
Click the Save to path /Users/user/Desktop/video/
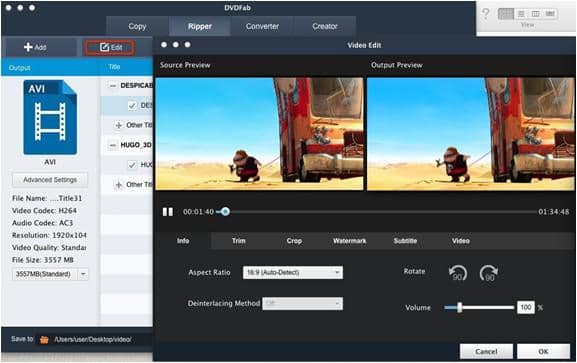tap(93, 339)
